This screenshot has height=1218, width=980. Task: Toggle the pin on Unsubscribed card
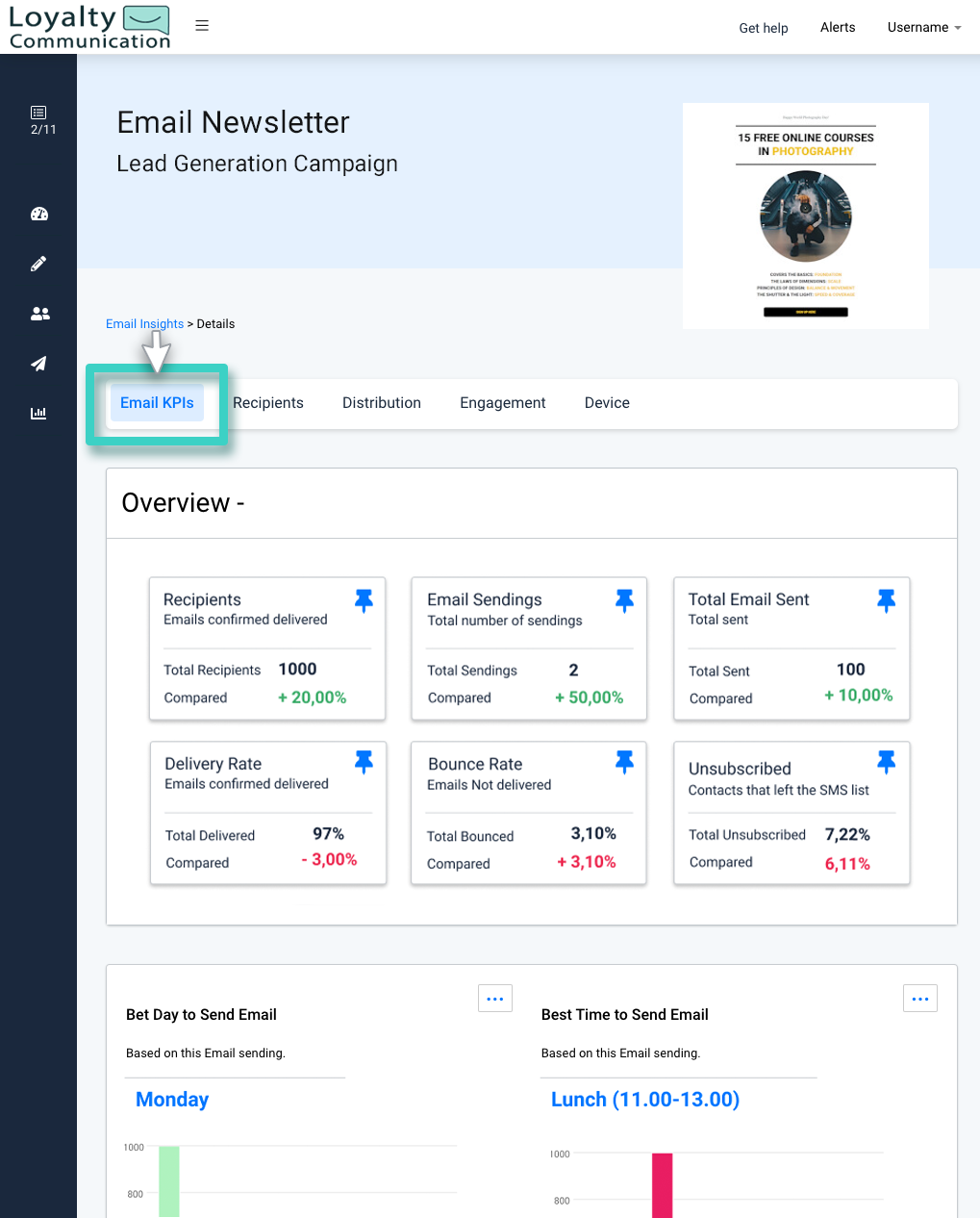(886, 761)
